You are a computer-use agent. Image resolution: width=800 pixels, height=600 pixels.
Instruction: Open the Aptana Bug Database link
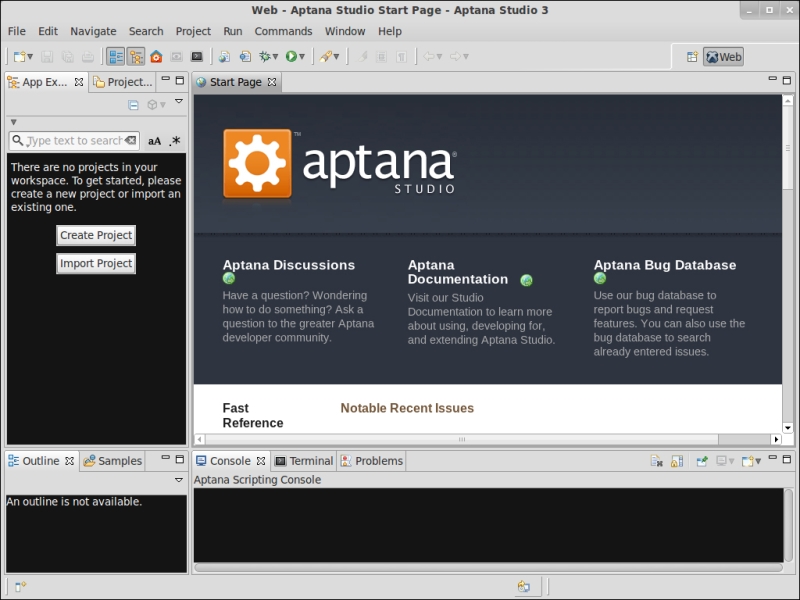coord(665,265)
